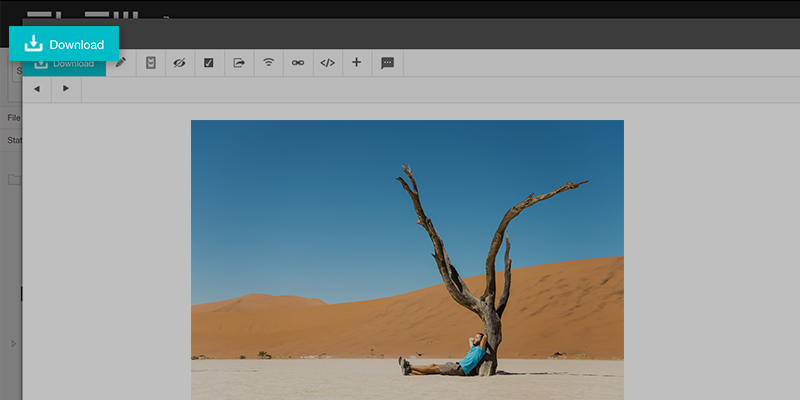Viewport: 800px width, 400px height.
Task: Toggle the crossed-out eye visibility icon
Action: (179, 63)
